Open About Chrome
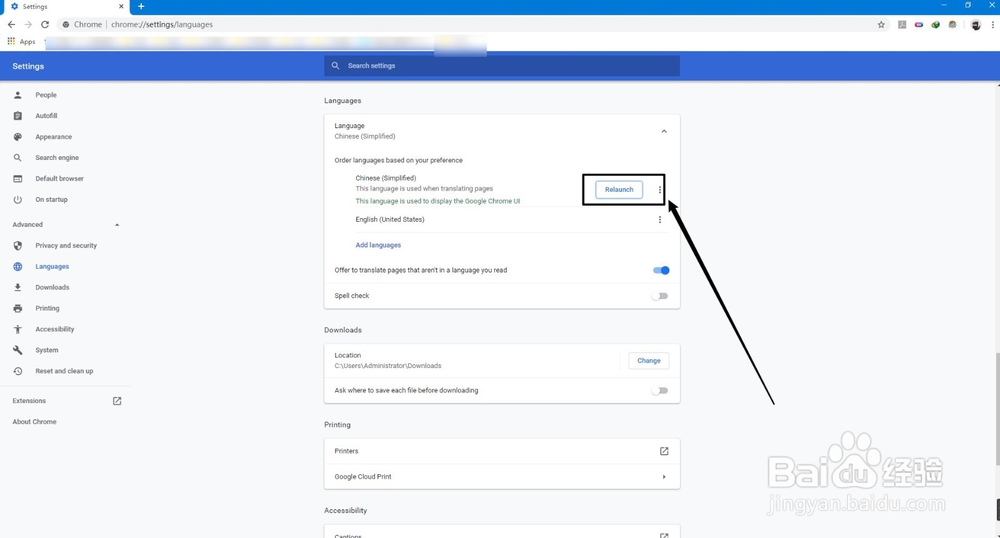Viewport: 1000px width, 538px height. [34, 422]
